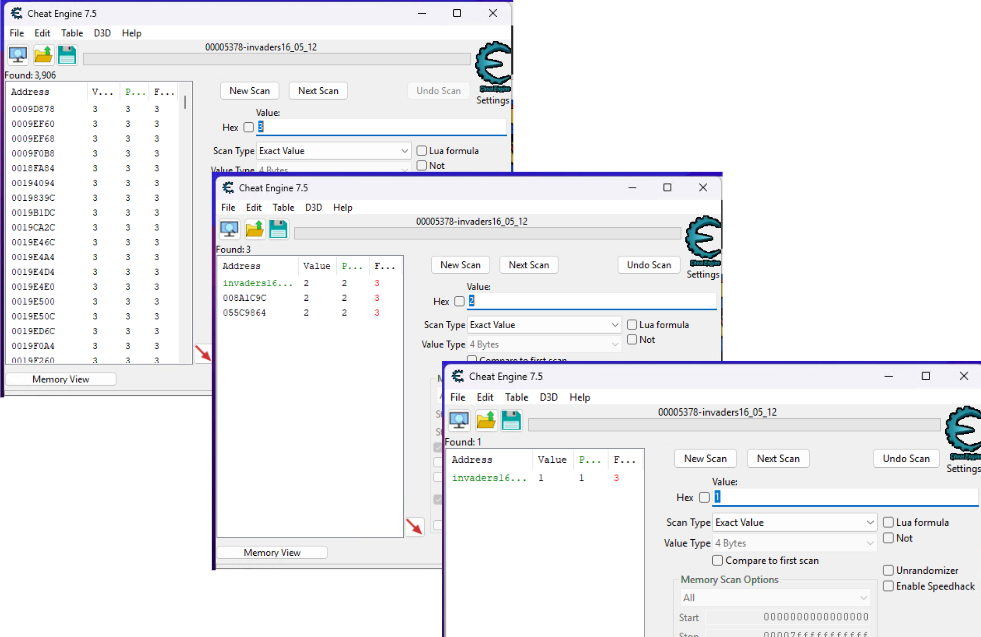Expand the Scan Type dropdown in the Found: 3 window
Viewport: 981px width, 637px height.
point(545,325)
